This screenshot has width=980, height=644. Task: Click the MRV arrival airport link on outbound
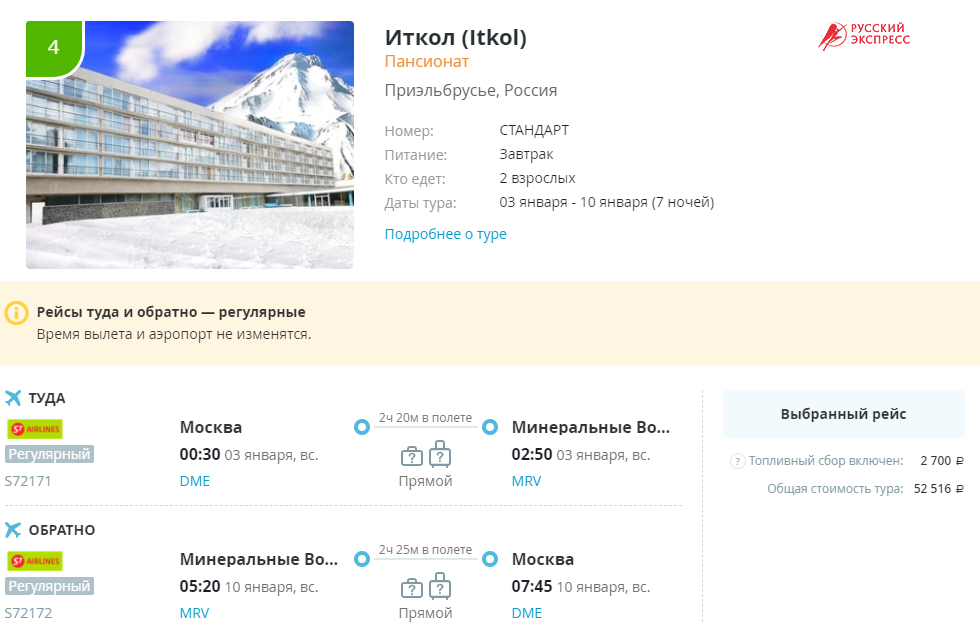click(x=526, y=481)
